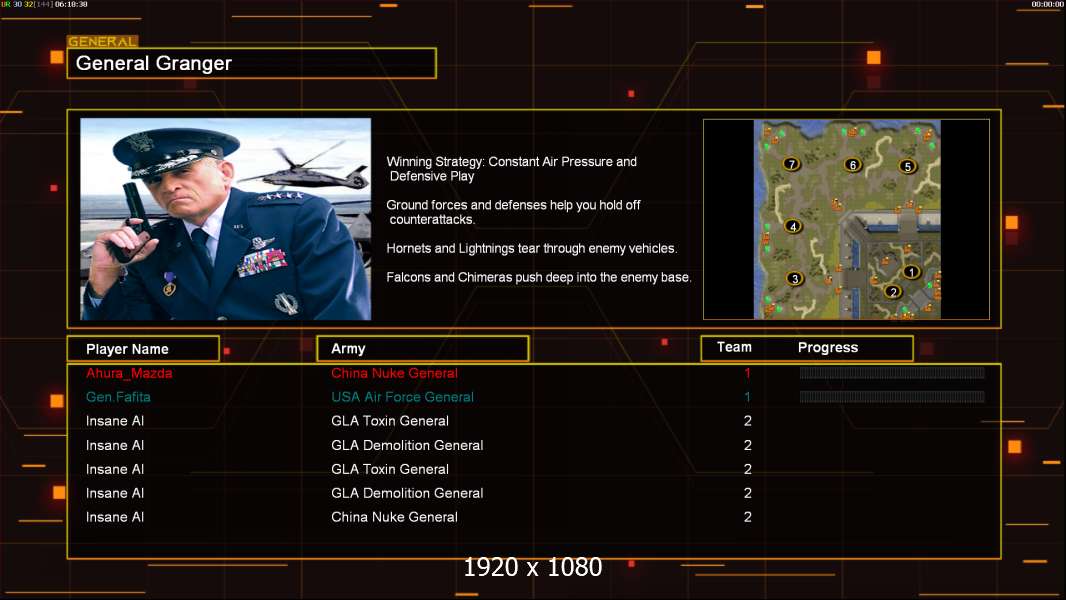Click the Team column header
The image size is (1066, 600).
click(734, 347)
